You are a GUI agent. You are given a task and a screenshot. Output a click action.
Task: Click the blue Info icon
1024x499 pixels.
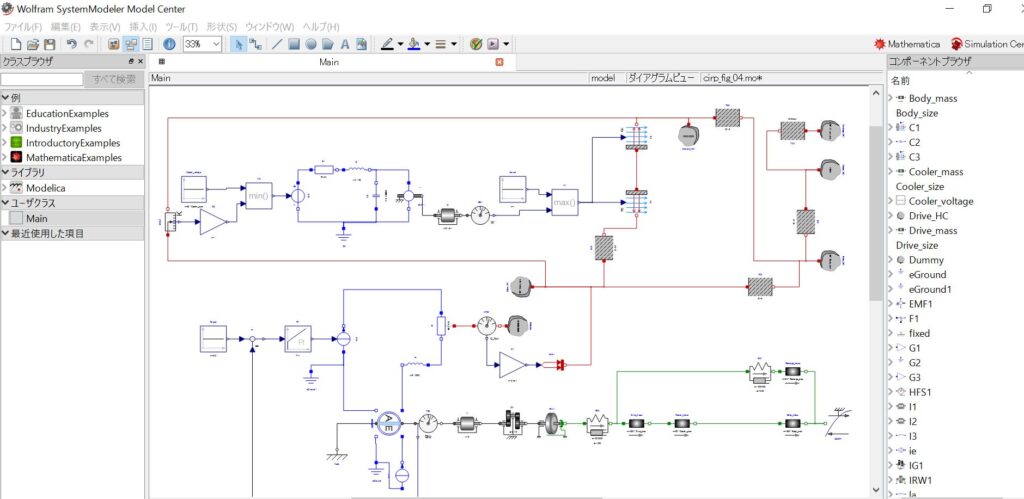[169, 44]
